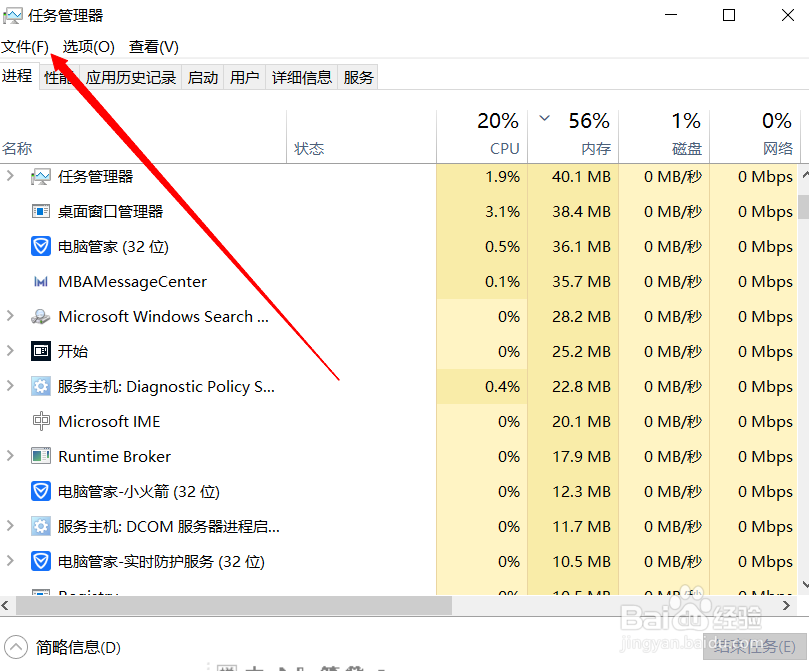809x671 pixels.
Task: Expand the Microsoft Windows Search group
Action: [x=10, y=316]
